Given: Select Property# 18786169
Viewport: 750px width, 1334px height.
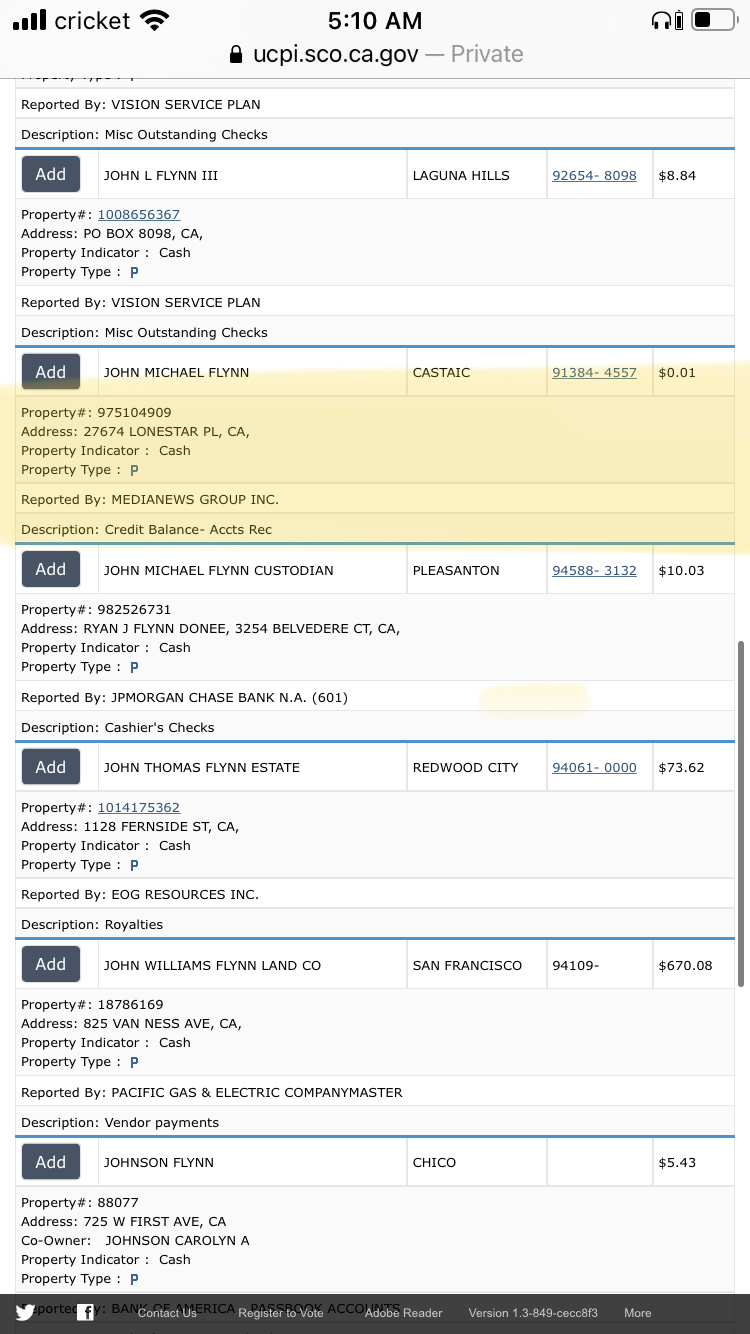Looking at the screenshot, I should click(x=92, y=1005).
